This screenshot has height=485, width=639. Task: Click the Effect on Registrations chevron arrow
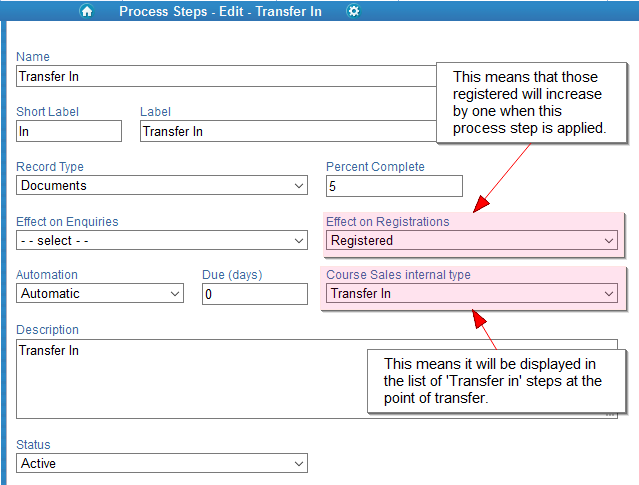(609, 241)
